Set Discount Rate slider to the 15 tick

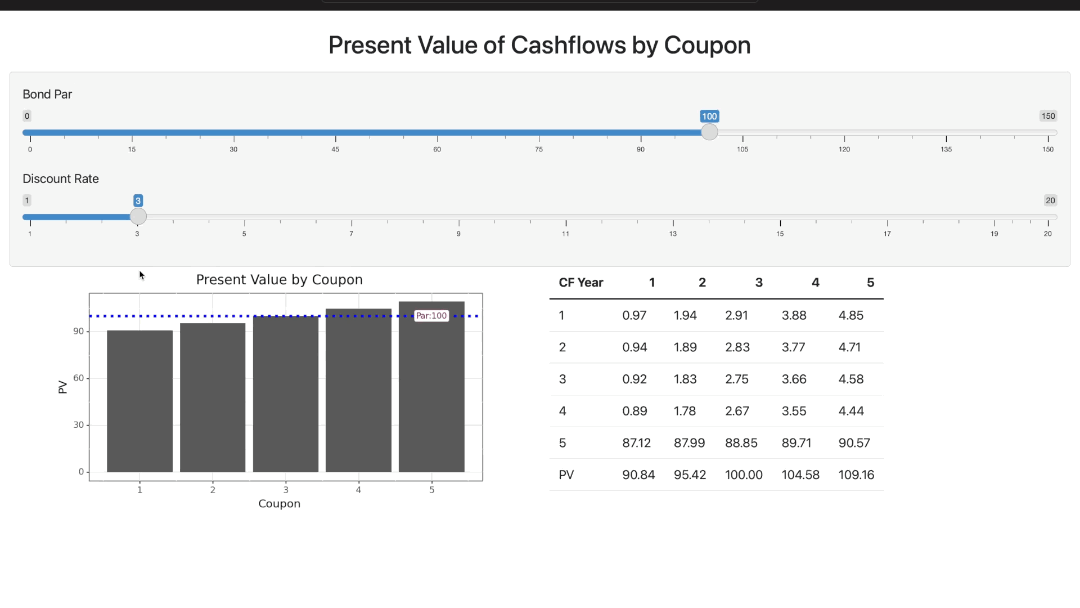coord(780,216)
